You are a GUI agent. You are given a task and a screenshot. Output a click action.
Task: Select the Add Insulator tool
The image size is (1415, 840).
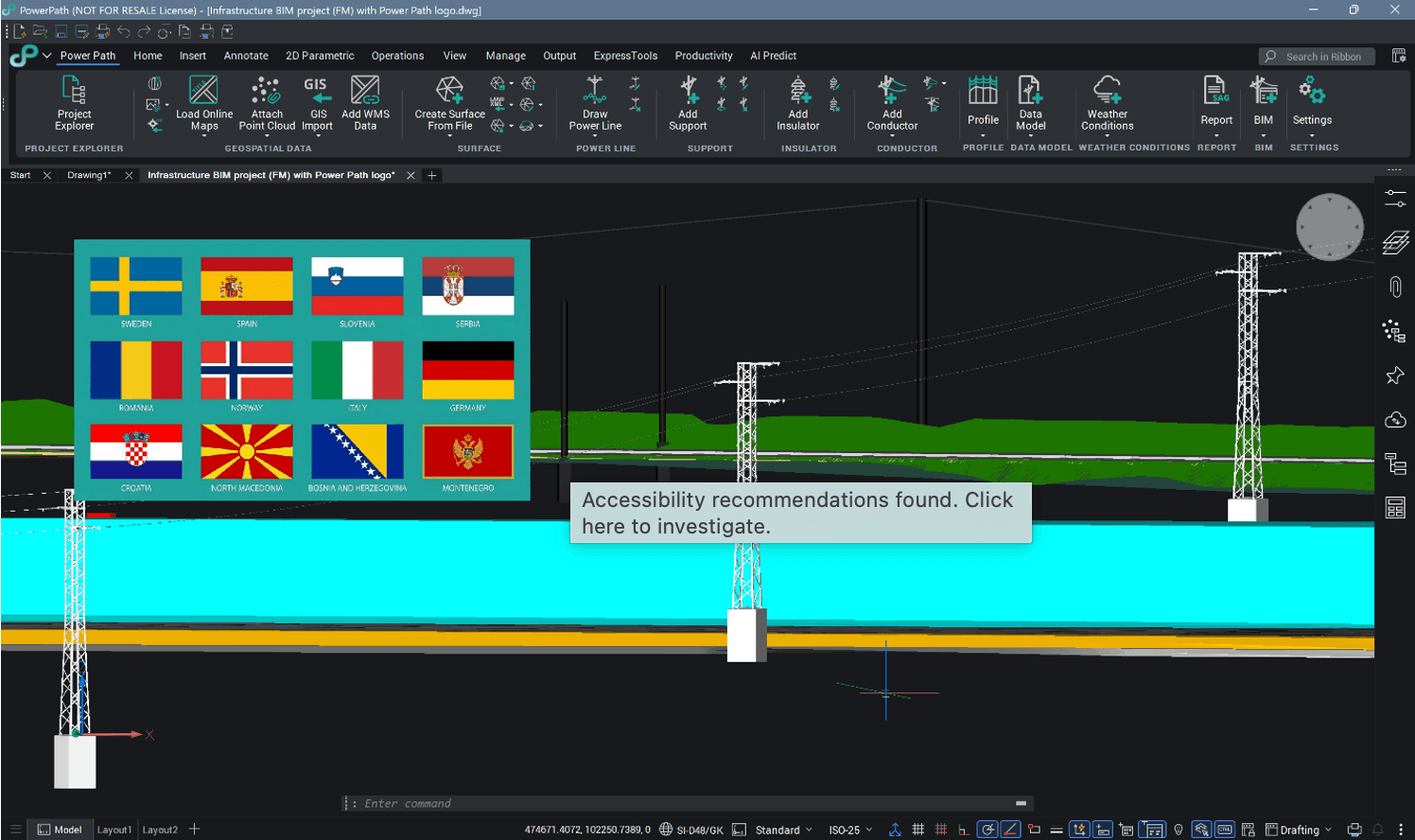pyautogui.click(x=798, y=102)
